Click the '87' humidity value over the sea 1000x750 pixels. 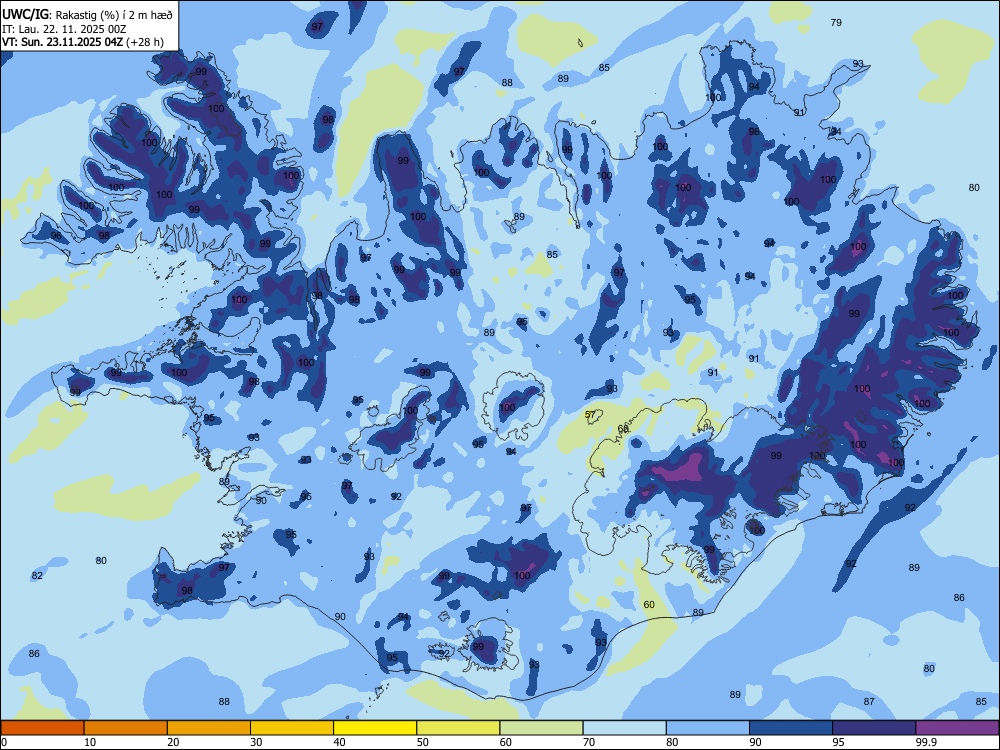click(x=869, y=701)
